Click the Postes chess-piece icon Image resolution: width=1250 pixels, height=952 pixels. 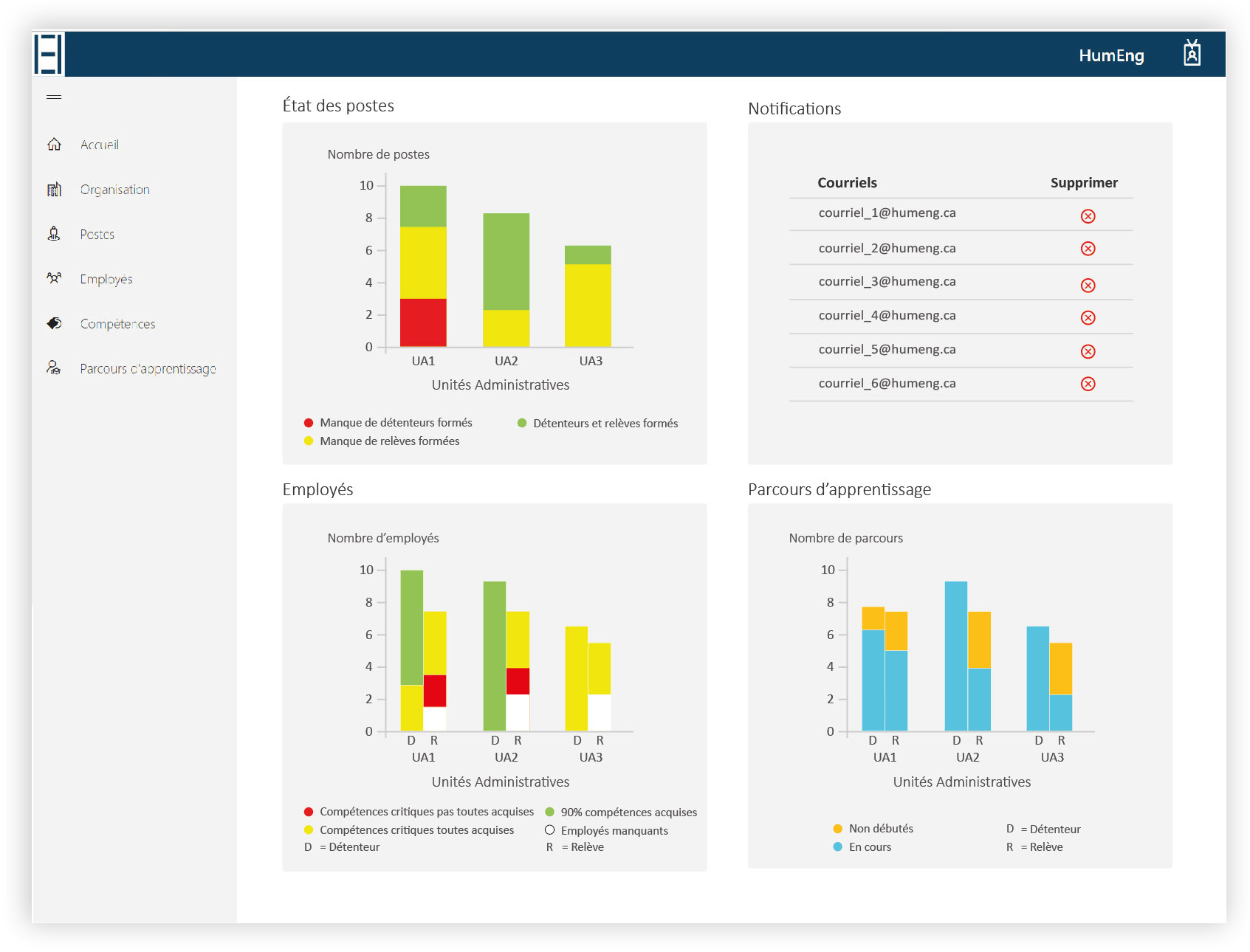(x=54, y=234)
